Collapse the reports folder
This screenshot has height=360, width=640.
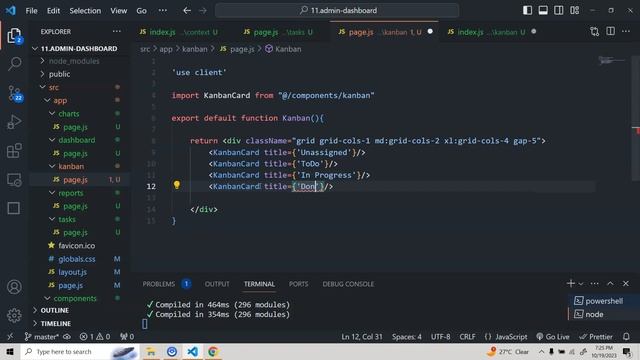point(71,193)
